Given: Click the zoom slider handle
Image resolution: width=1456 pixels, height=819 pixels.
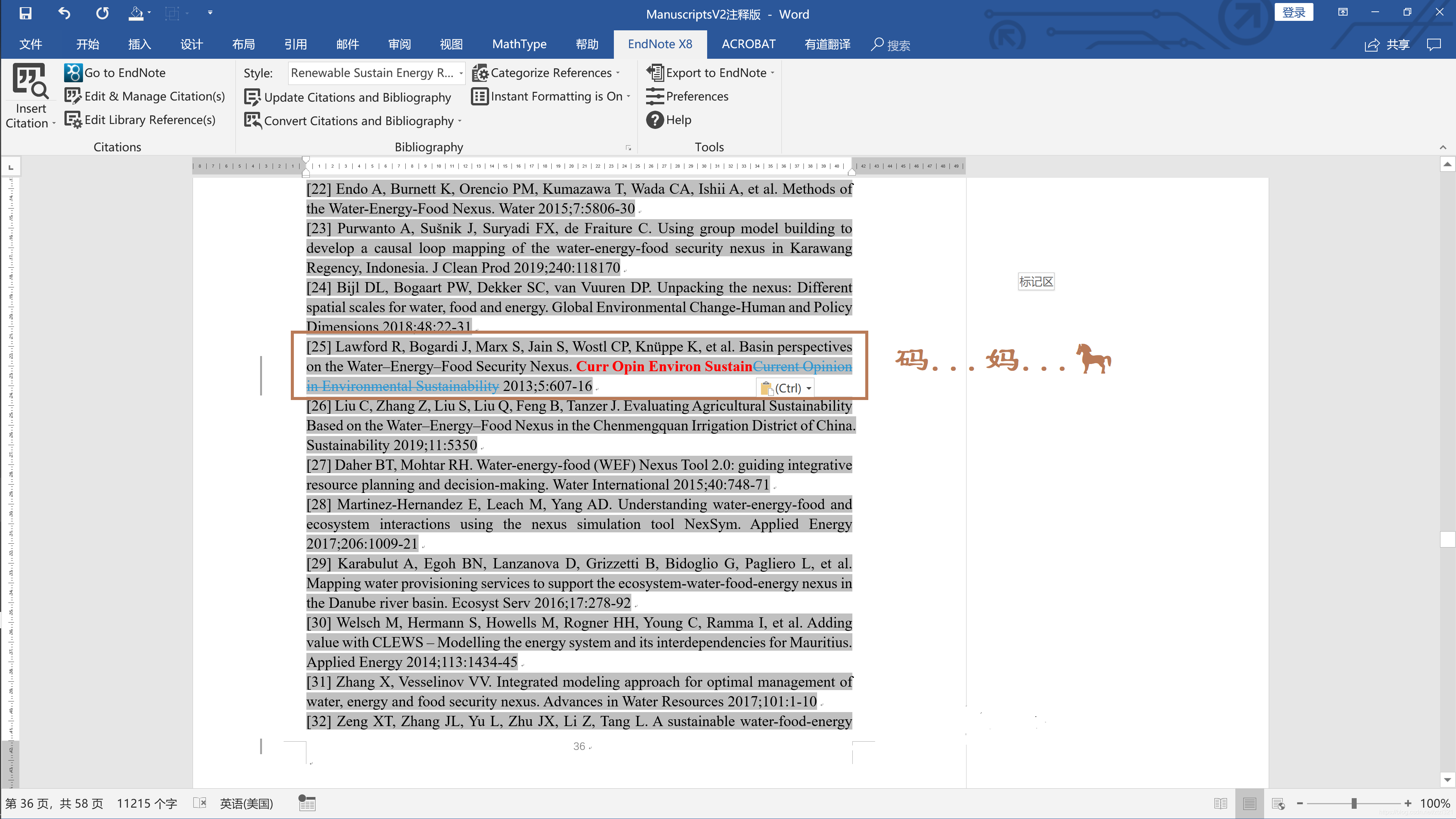Looking at the screenshot, I should pyautogui.click(x=1354, y=803).
